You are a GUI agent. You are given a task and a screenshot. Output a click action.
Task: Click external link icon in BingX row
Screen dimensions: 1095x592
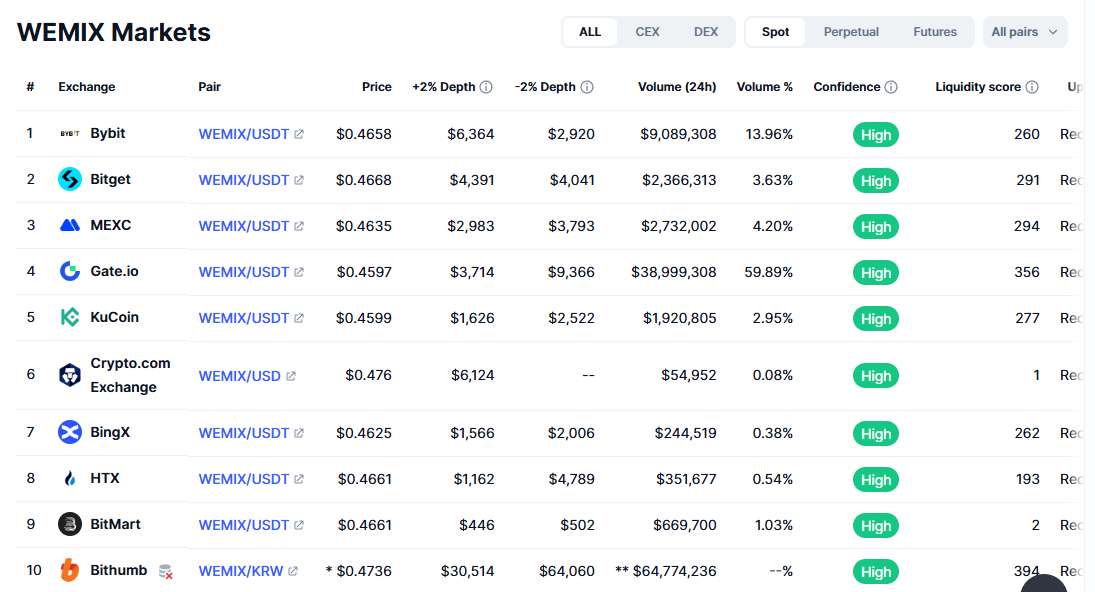299,434
